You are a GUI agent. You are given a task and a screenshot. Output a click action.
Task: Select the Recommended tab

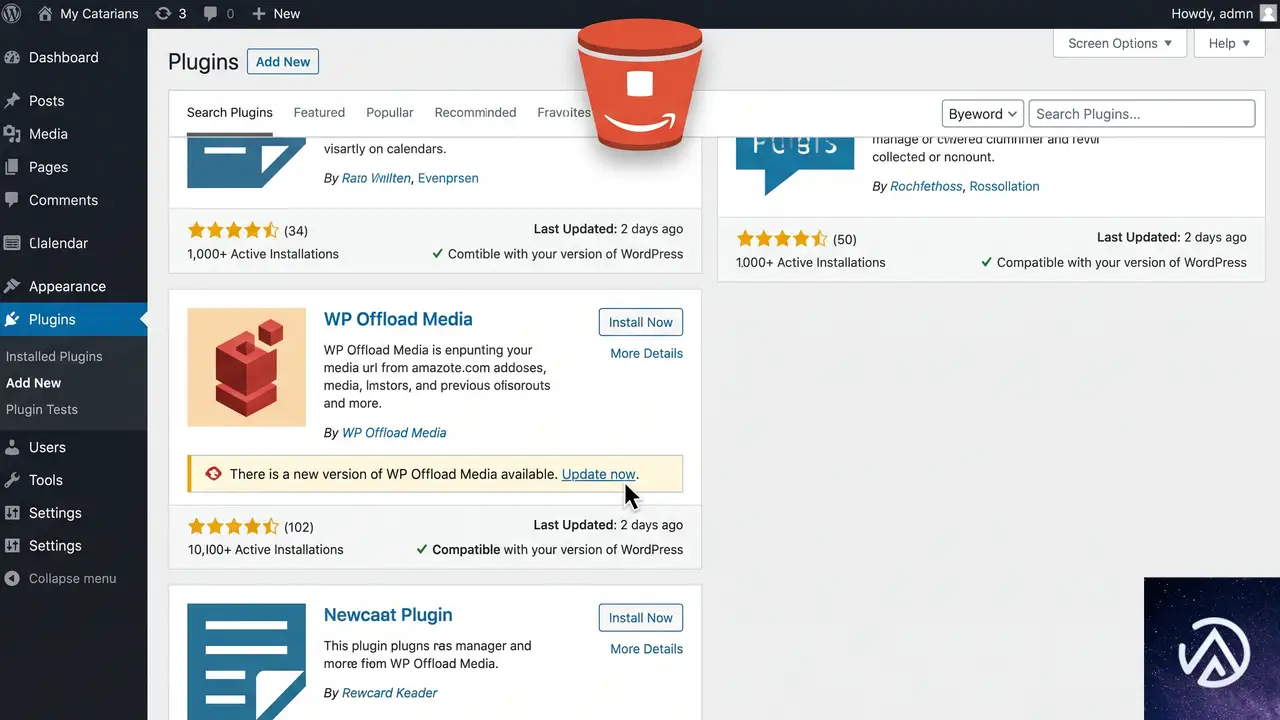click(x=475, y=112)
